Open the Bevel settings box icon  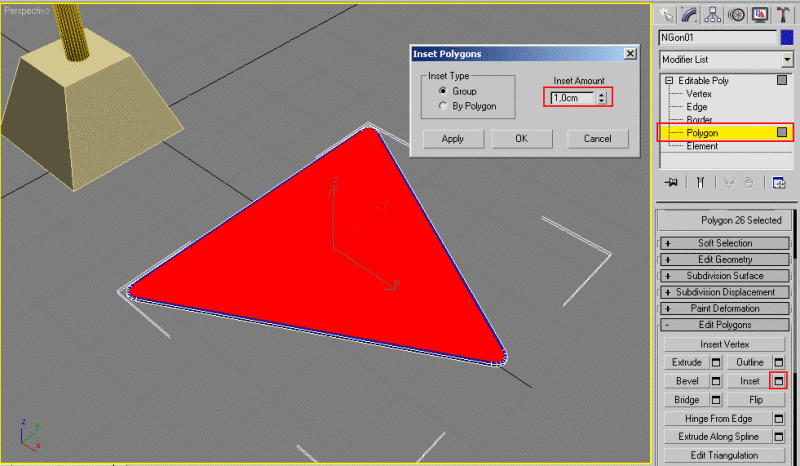(x=716, y=381)
